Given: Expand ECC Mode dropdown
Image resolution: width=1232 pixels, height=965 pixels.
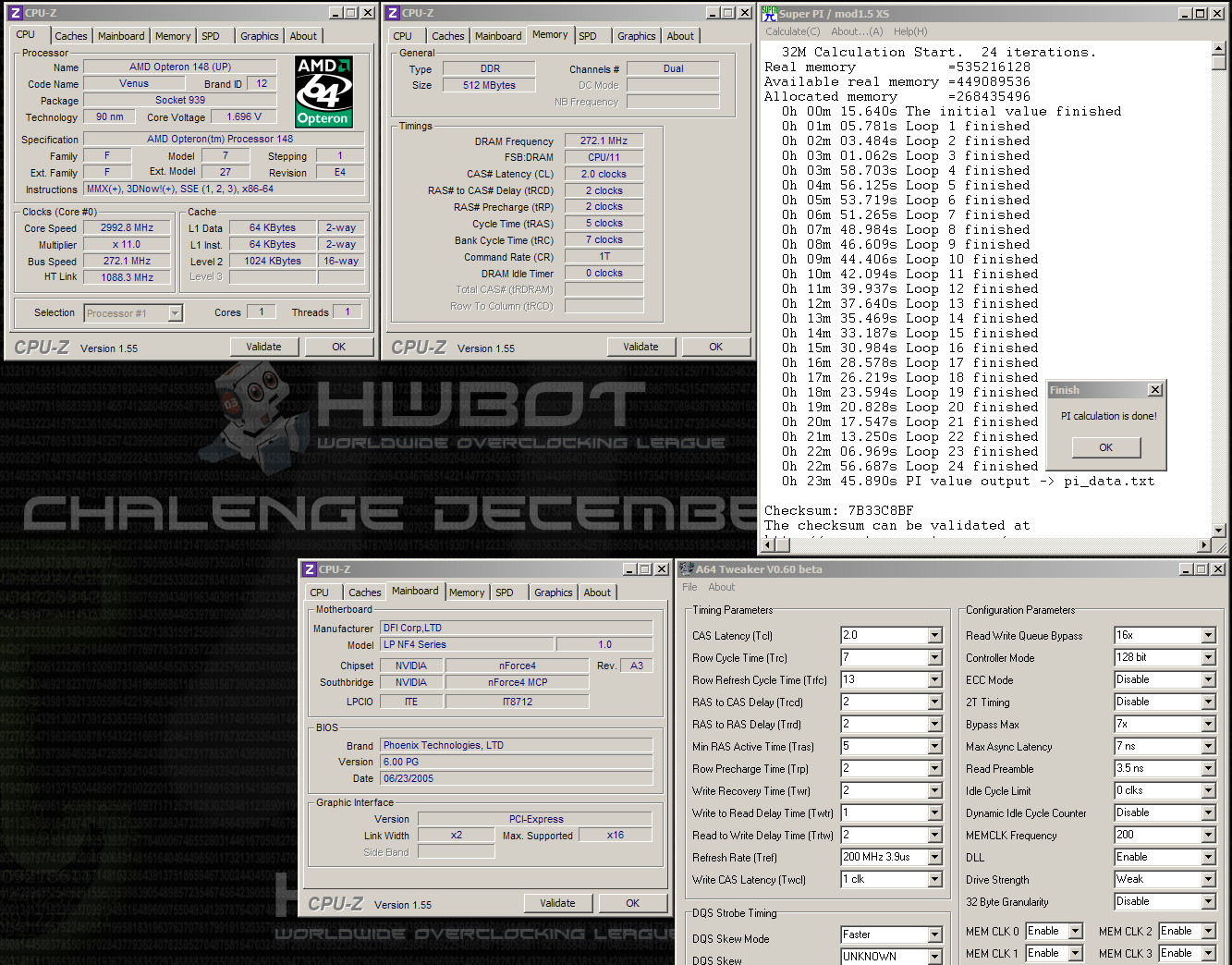Looking at the screenshot, I should (x=1209, y=680).
